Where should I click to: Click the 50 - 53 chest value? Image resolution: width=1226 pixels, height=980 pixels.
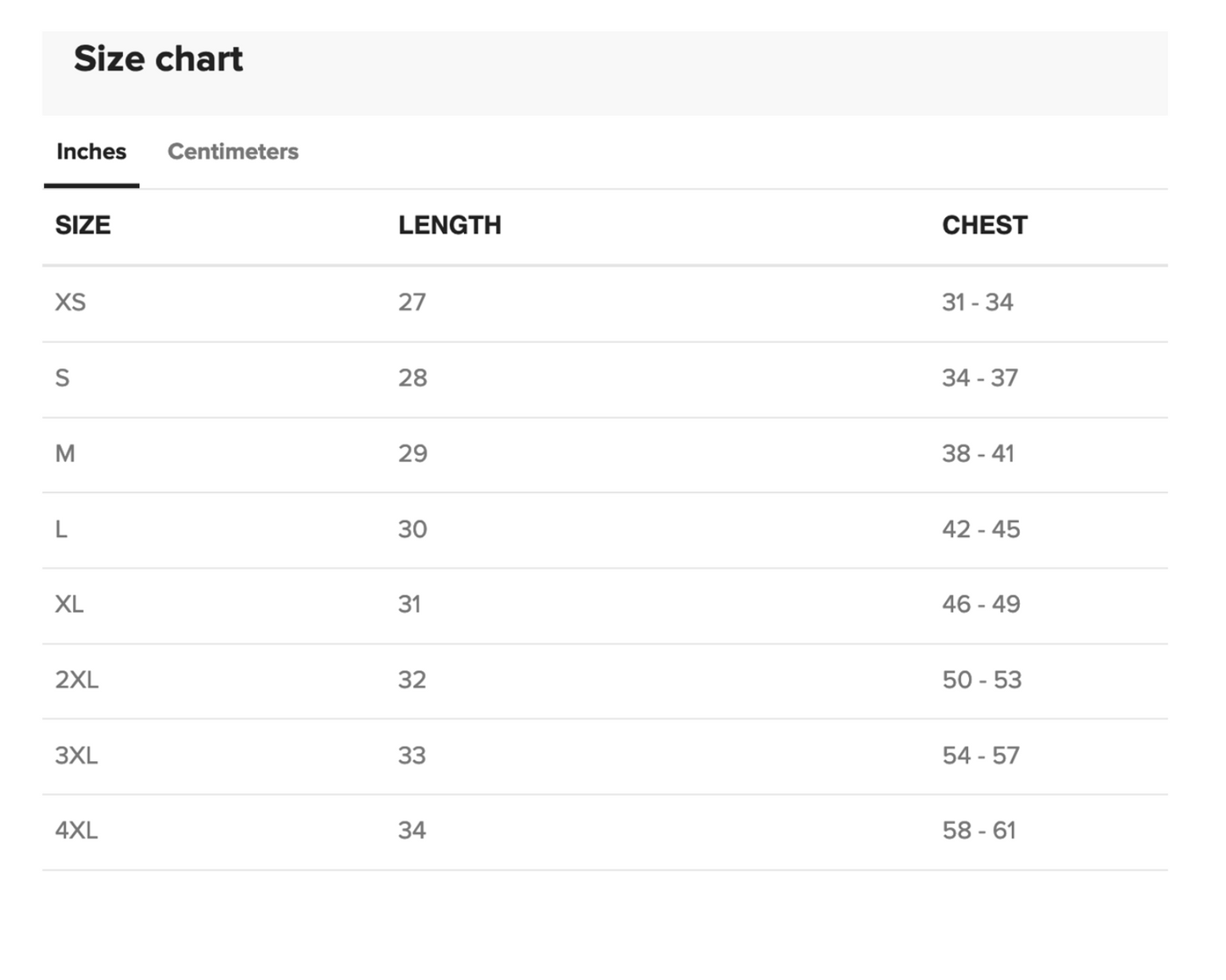coord(982,680)
